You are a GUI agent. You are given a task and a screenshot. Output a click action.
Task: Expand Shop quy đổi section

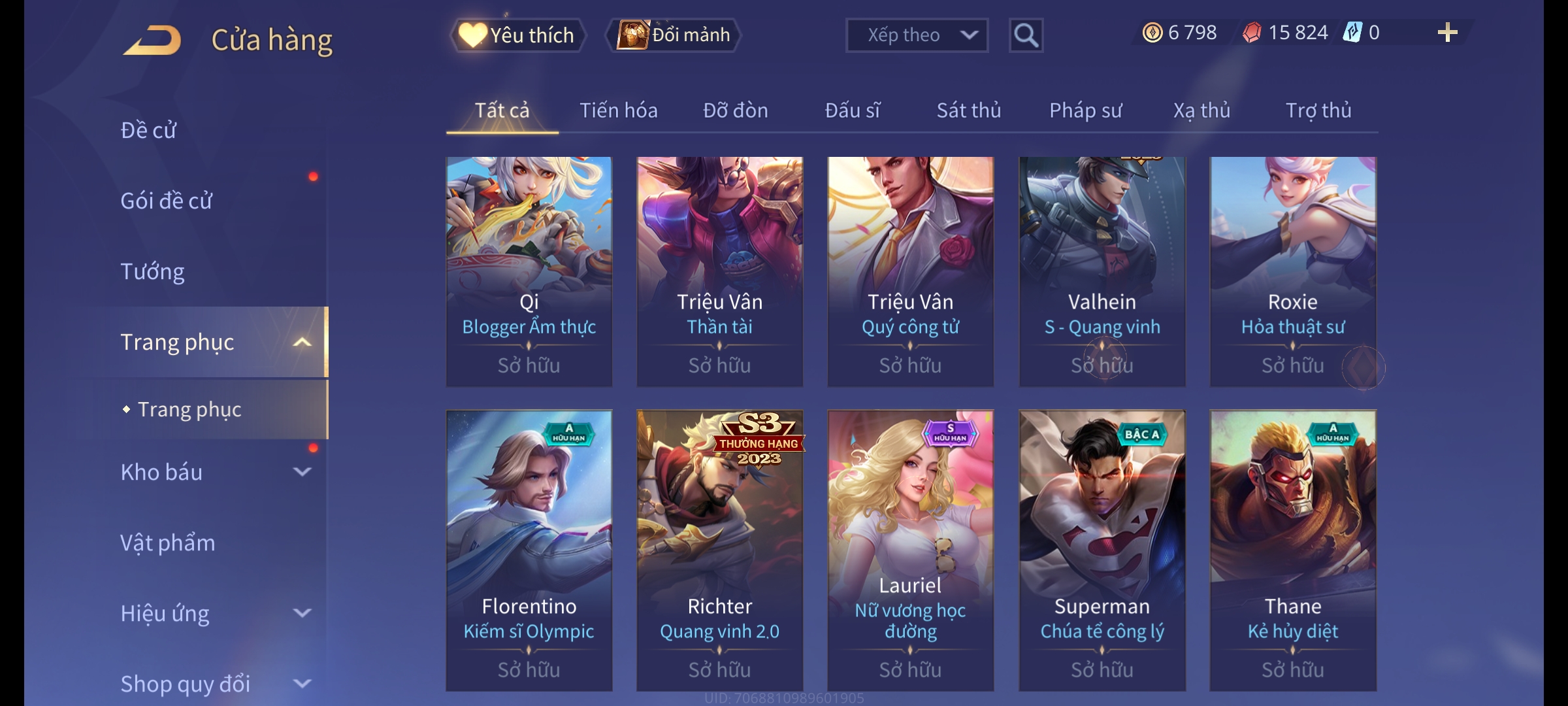302,684
